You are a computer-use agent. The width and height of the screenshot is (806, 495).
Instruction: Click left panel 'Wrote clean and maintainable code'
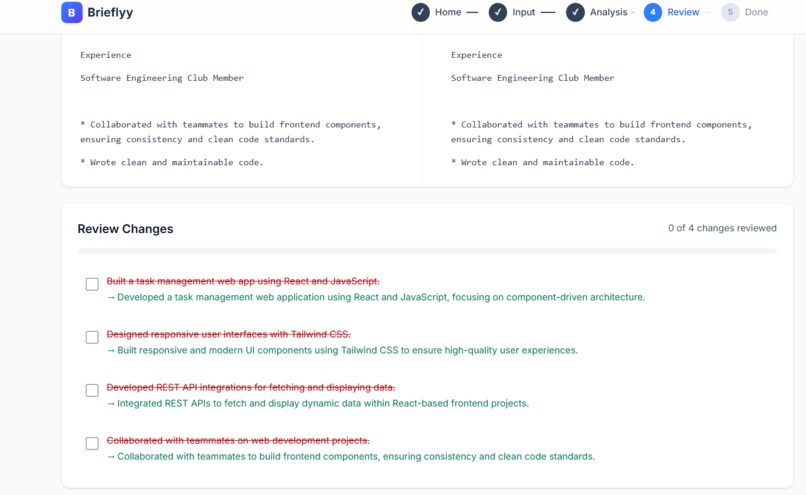point(172,162)
